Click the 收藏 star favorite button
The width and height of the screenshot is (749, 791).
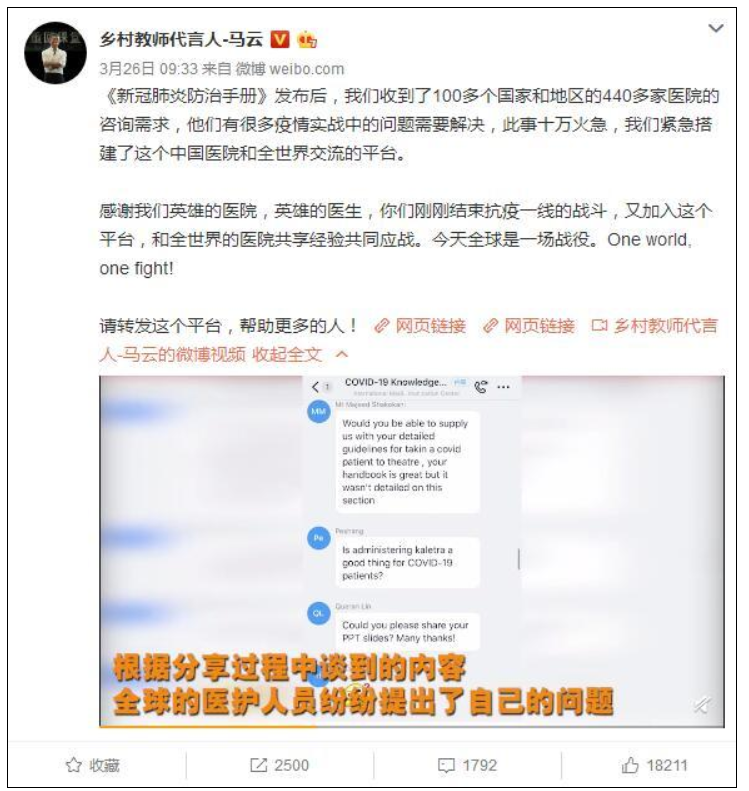pos(93,765)
